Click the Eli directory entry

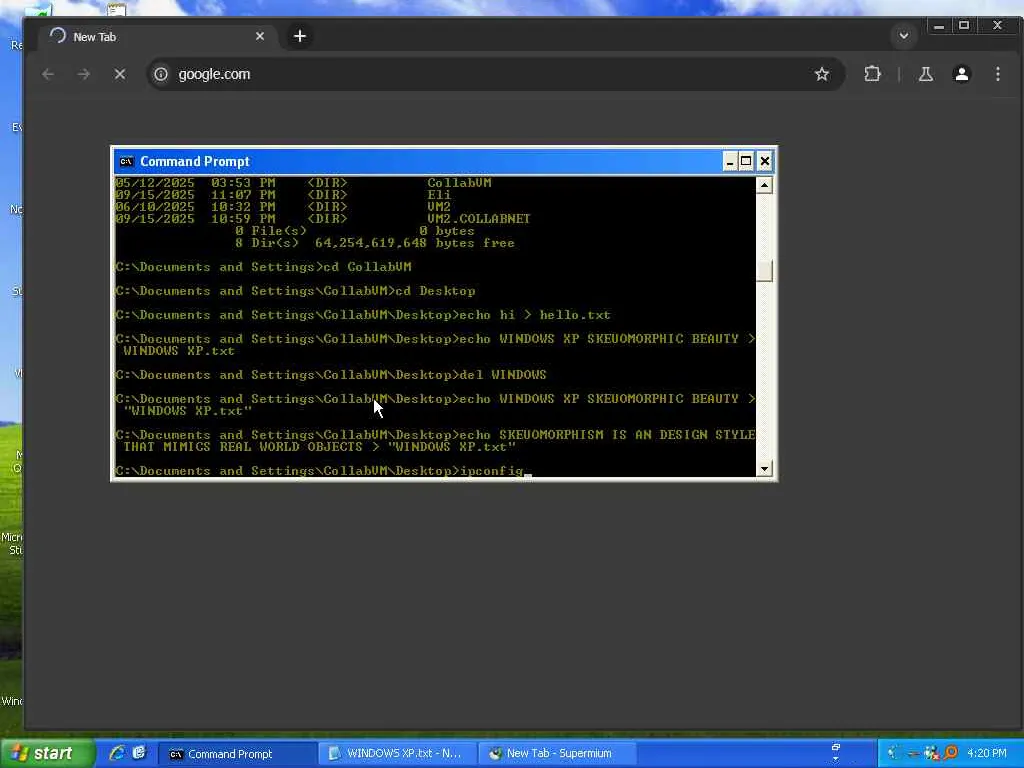tap(439, 195)
